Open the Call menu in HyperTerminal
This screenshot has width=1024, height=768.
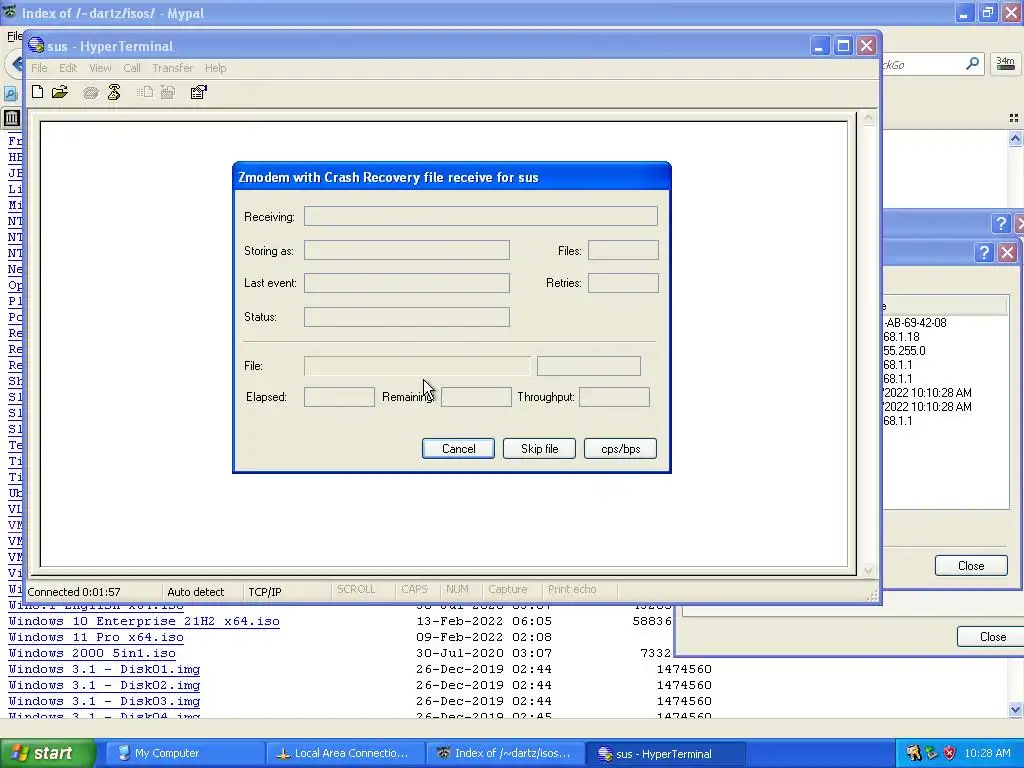132,68
